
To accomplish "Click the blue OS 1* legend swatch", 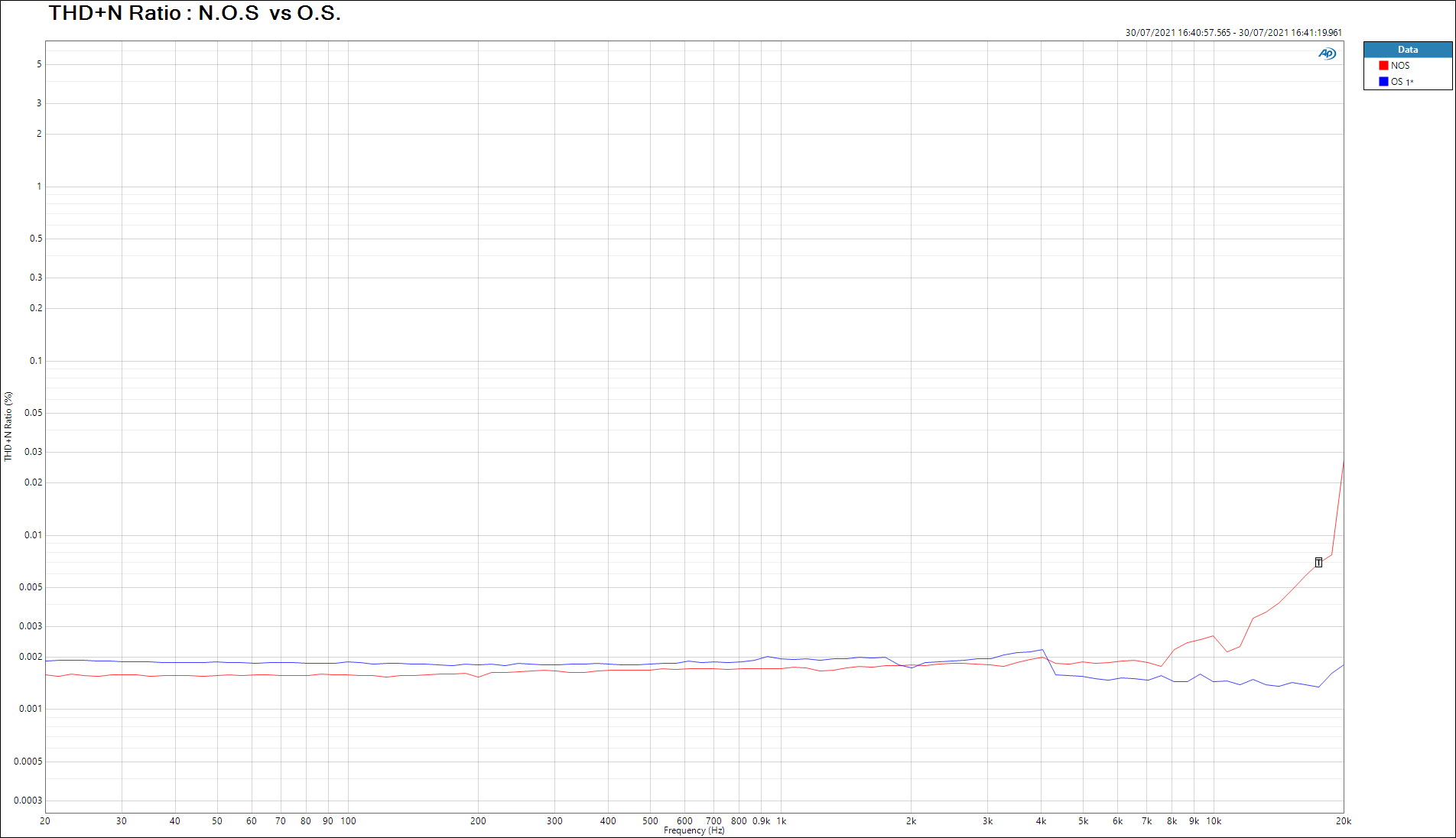I will (1383, 82).
